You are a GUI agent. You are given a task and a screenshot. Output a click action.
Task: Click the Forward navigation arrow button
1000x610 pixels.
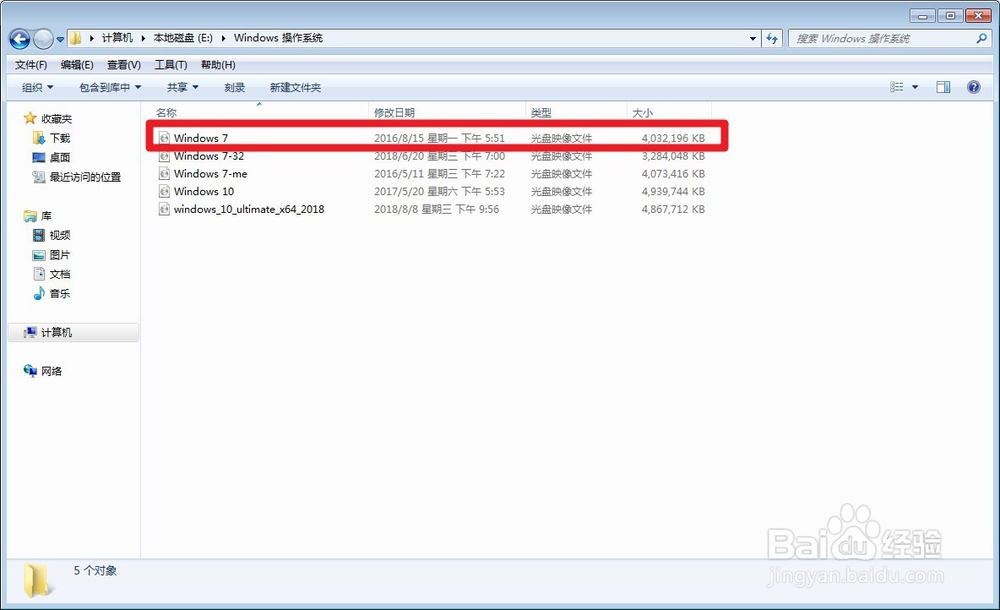tap(43, 40)
